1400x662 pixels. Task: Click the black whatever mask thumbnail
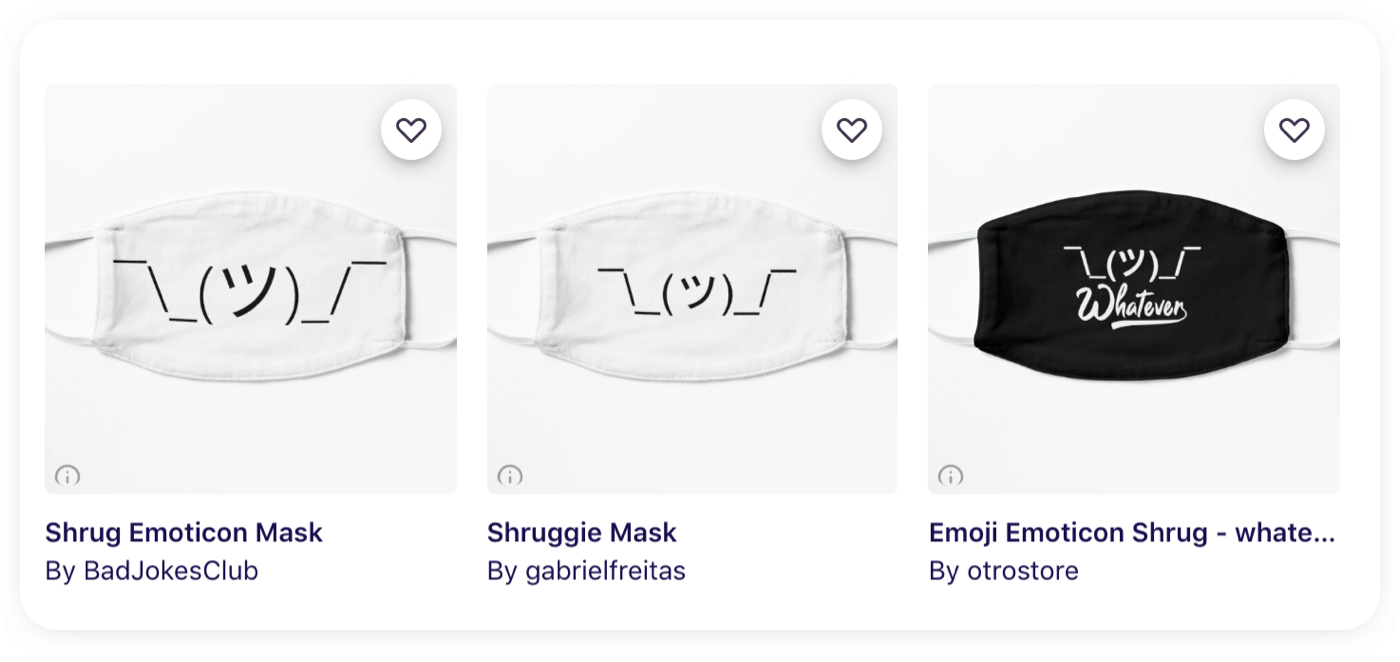pos(1133,290)
